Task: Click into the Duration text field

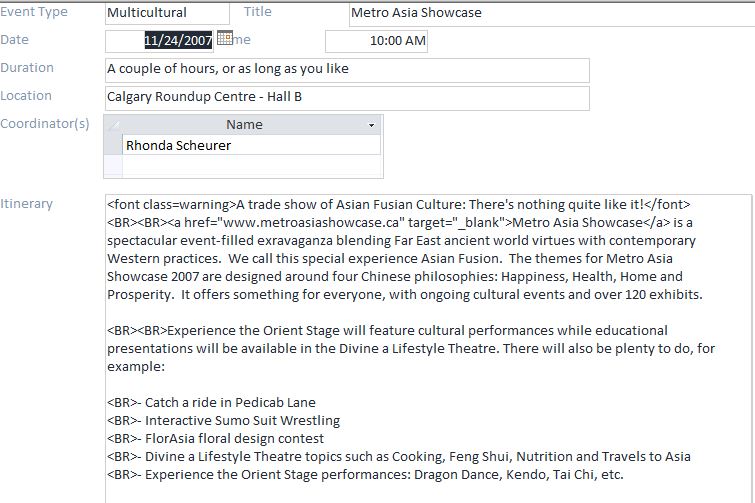Action: point(347,70)
